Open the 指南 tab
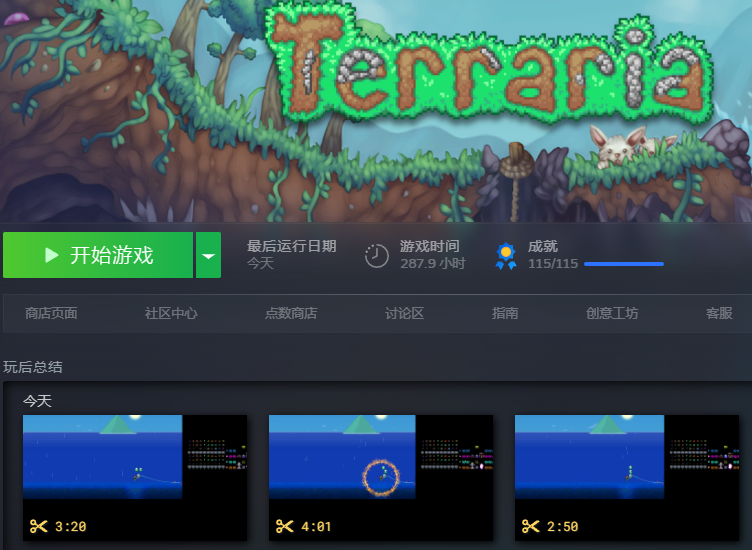752x550 pixels. (x=505, y=314)
